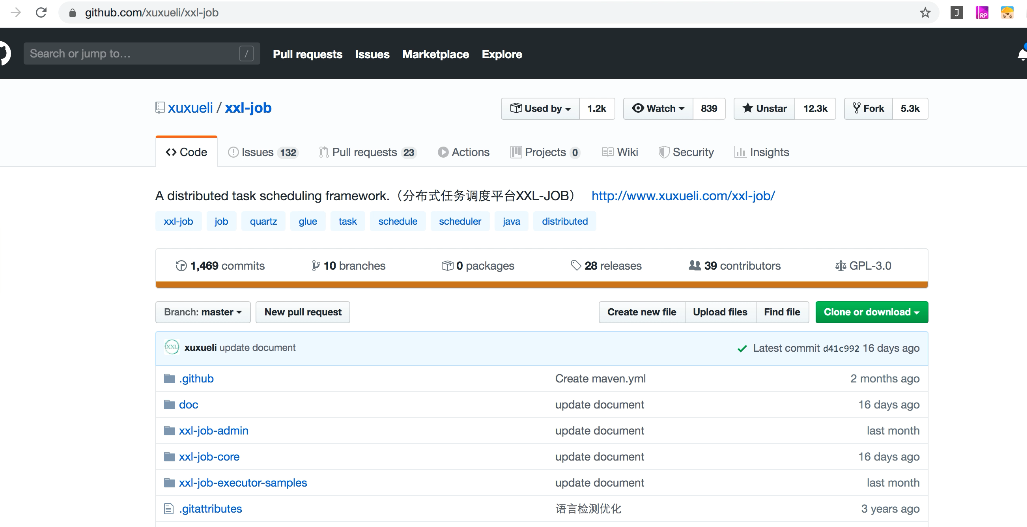Focus the Search or jump to field
Image resolution: width=1027 pixels, height=527 pixels.
click(141, 54)
